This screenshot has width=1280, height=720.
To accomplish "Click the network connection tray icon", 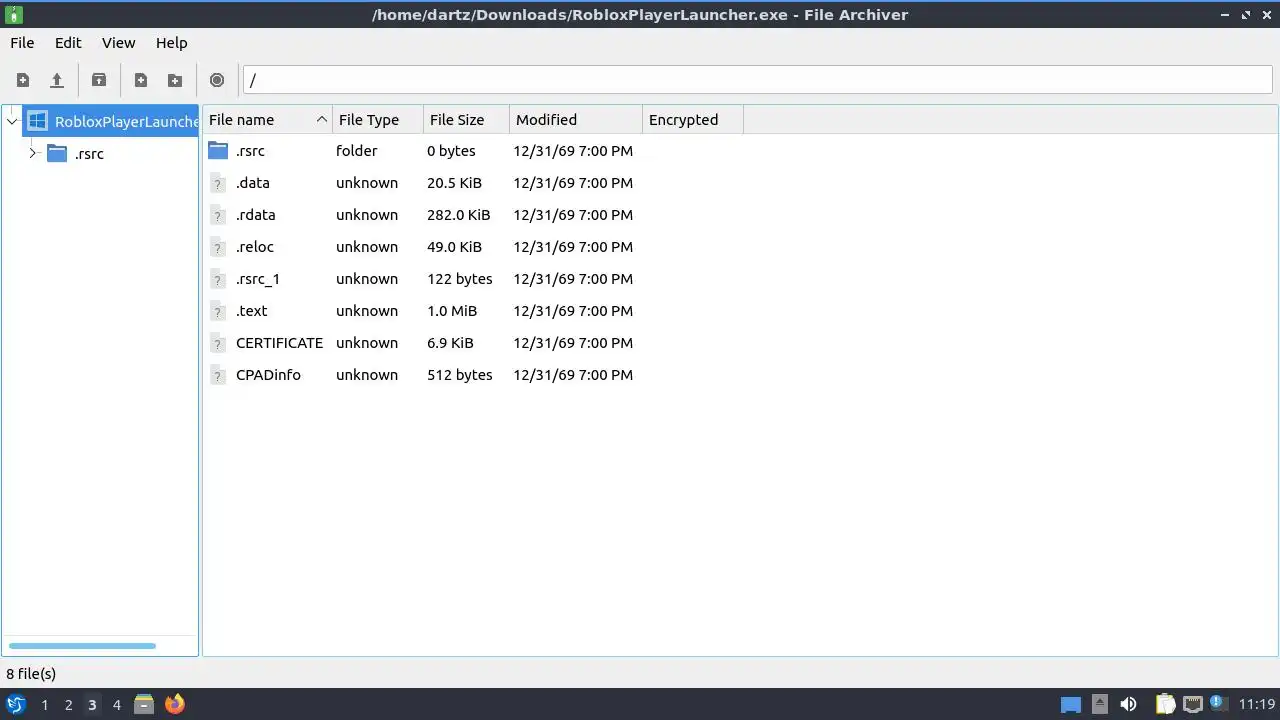I will point(1193,704).
